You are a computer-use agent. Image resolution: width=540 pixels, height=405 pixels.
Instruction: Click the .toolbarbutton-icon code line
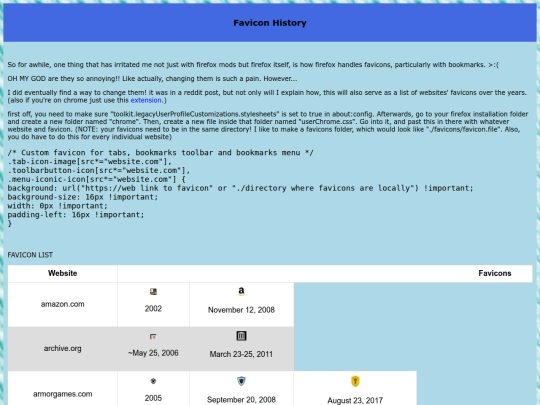click(99, 170)
